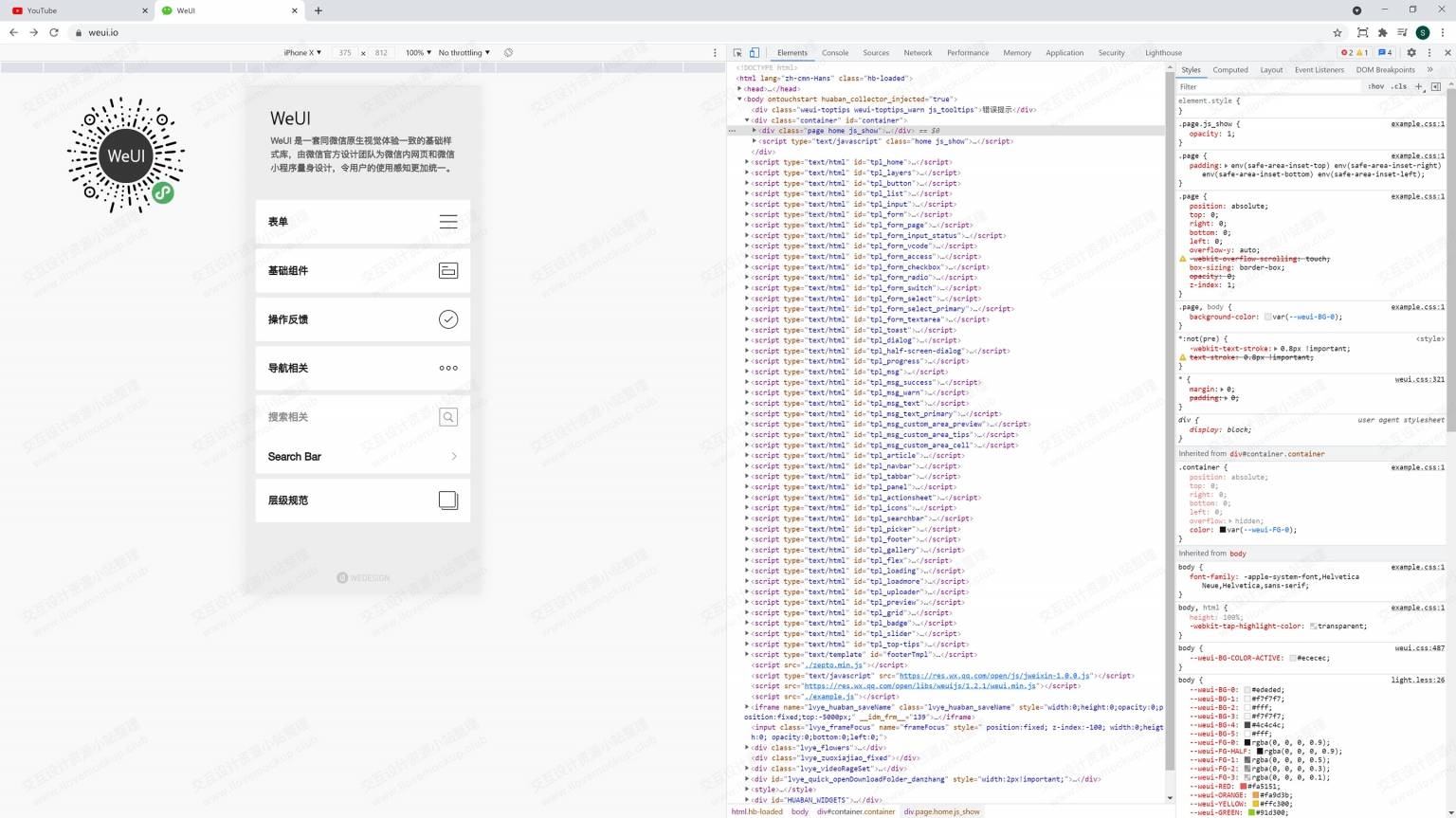
Task: Open the No throttling dropdown
Action: click(464, 53)
